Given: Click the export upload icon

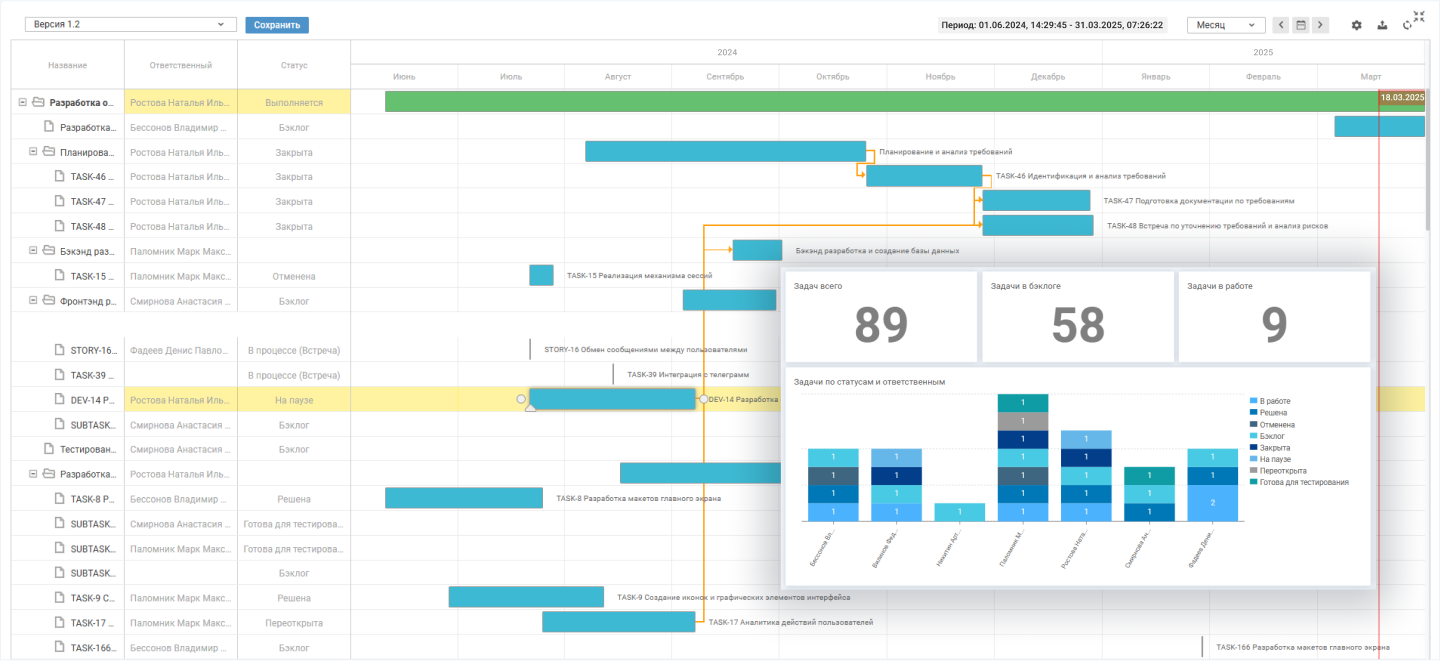Looking at the screenshot, I should (1383, 25).
